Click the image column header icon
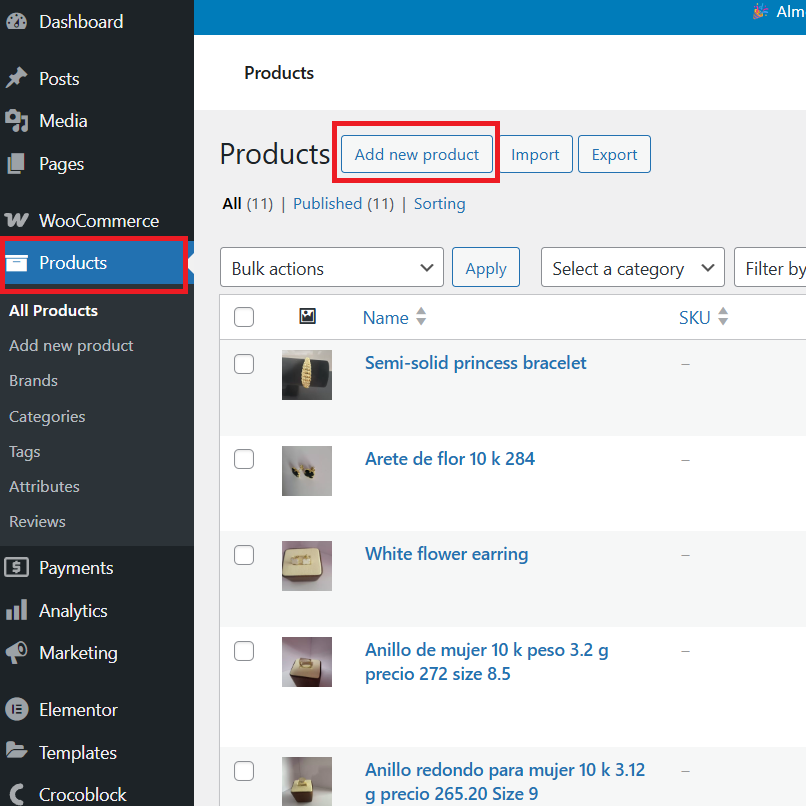The width and height of the screenshot is (806, 806). [x=307, y=316]
